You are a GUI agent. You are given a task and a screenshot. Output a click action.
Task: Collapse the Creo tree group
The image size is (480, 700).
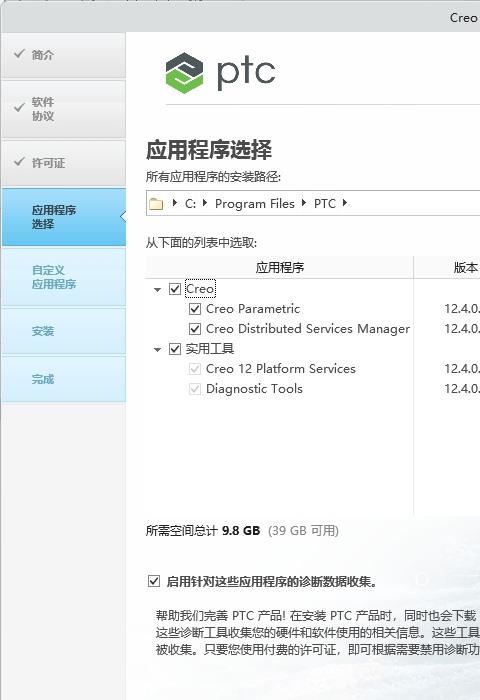[157, 289]
